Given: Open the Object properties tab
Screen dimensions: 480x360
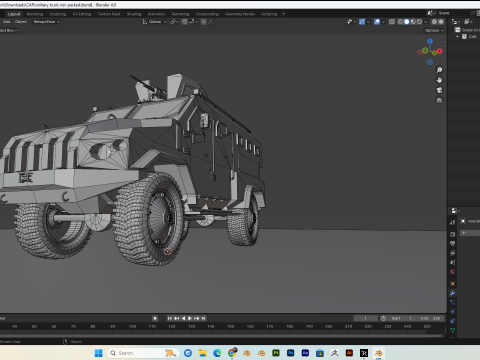Looking at the screenshot, I should (x=452, y=283).
